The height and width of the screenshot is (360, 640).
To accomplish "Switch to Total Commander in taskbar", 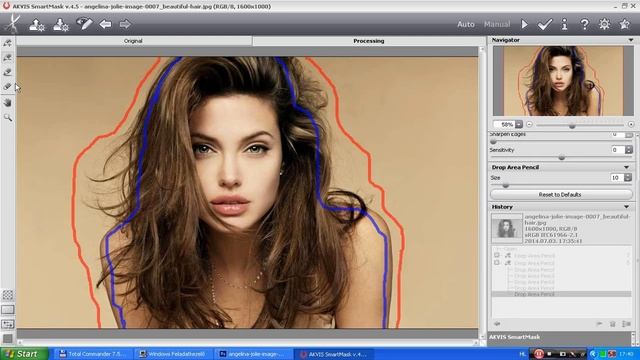I will coord(93,354).
